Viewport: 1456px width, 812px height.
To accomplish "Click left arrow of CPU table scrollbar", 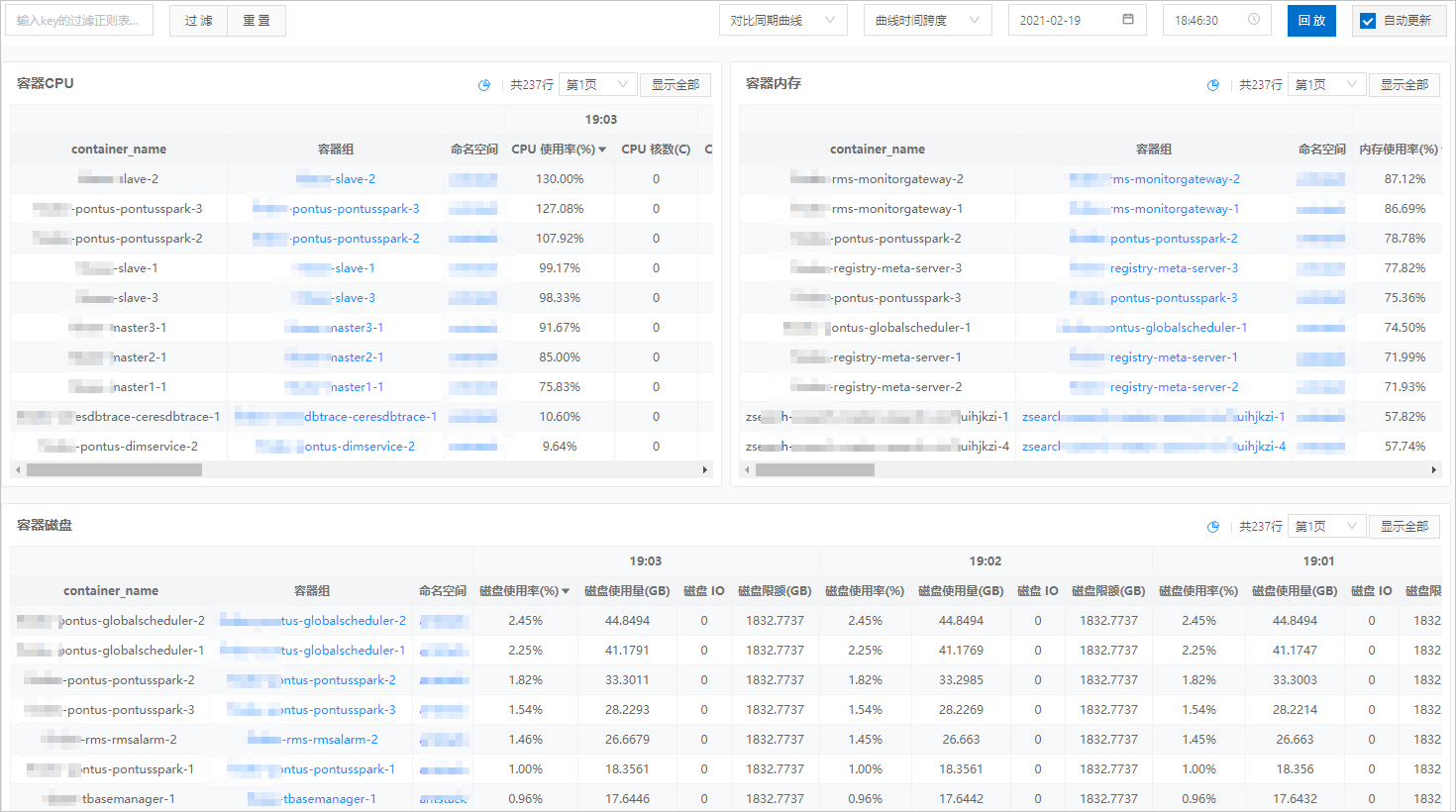I will (16, 470).
